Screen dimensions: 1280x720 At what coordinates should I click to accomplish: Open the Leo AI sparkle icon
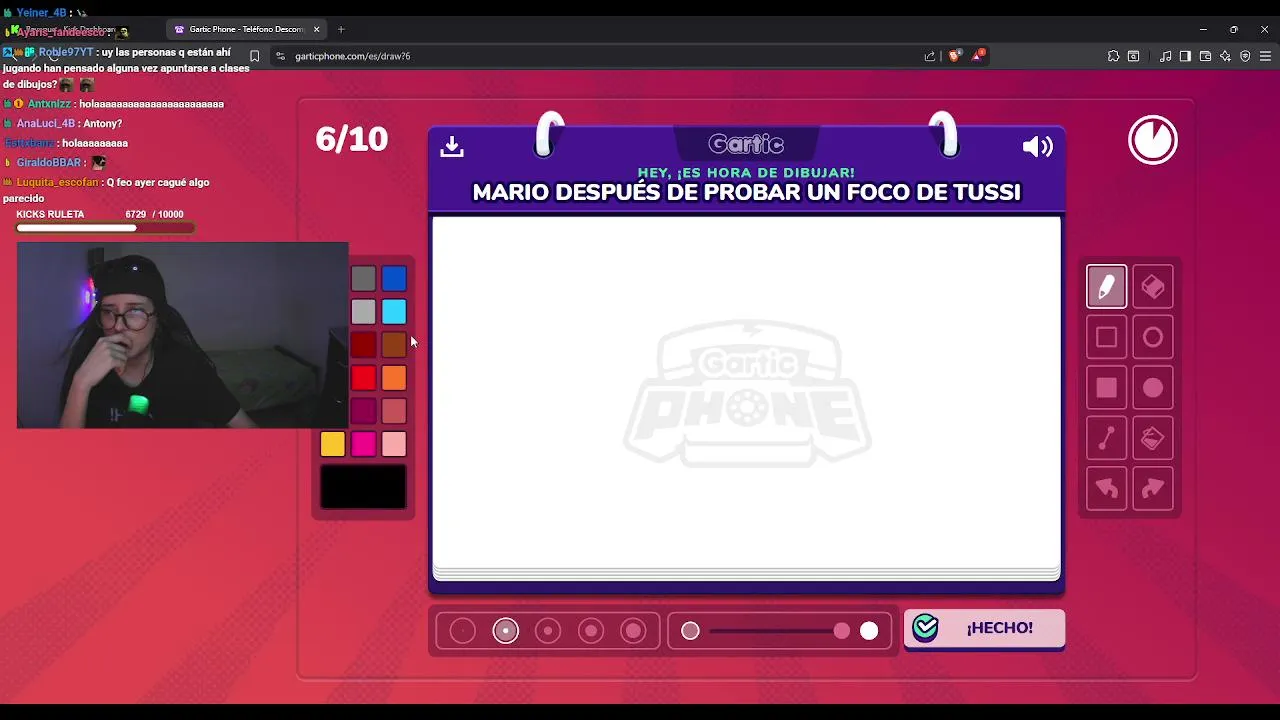(x=1225, y=56)
